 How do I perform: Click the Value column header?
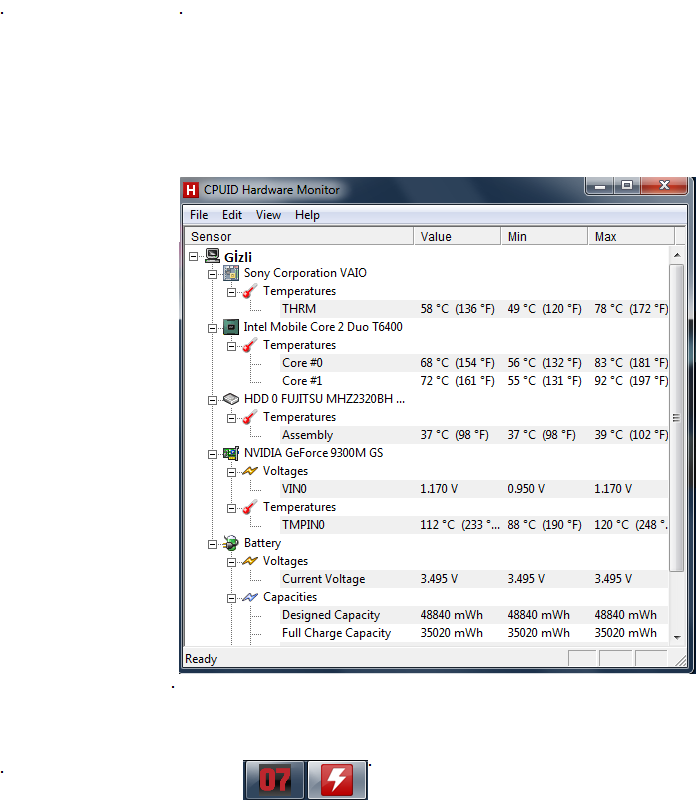tap(456, 237)
